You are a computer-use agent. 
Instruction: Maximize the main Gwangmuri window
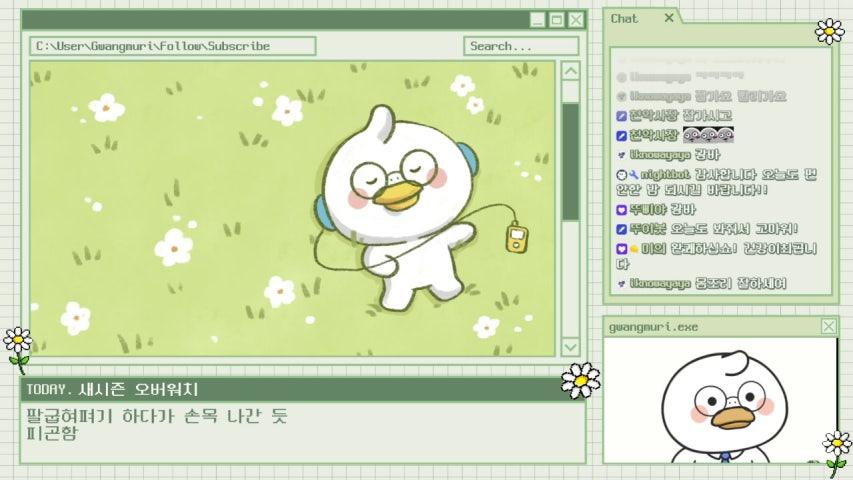557,20
